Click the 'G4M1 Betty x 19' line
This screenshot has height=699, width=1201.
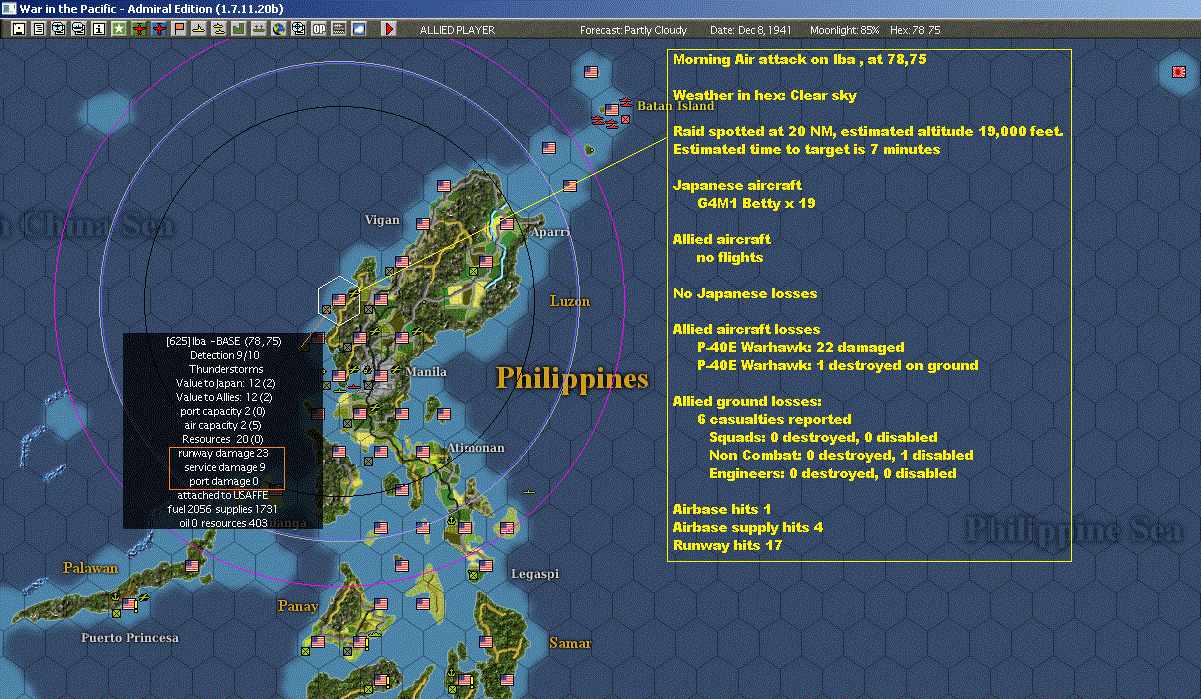click(x=757, y=203)
